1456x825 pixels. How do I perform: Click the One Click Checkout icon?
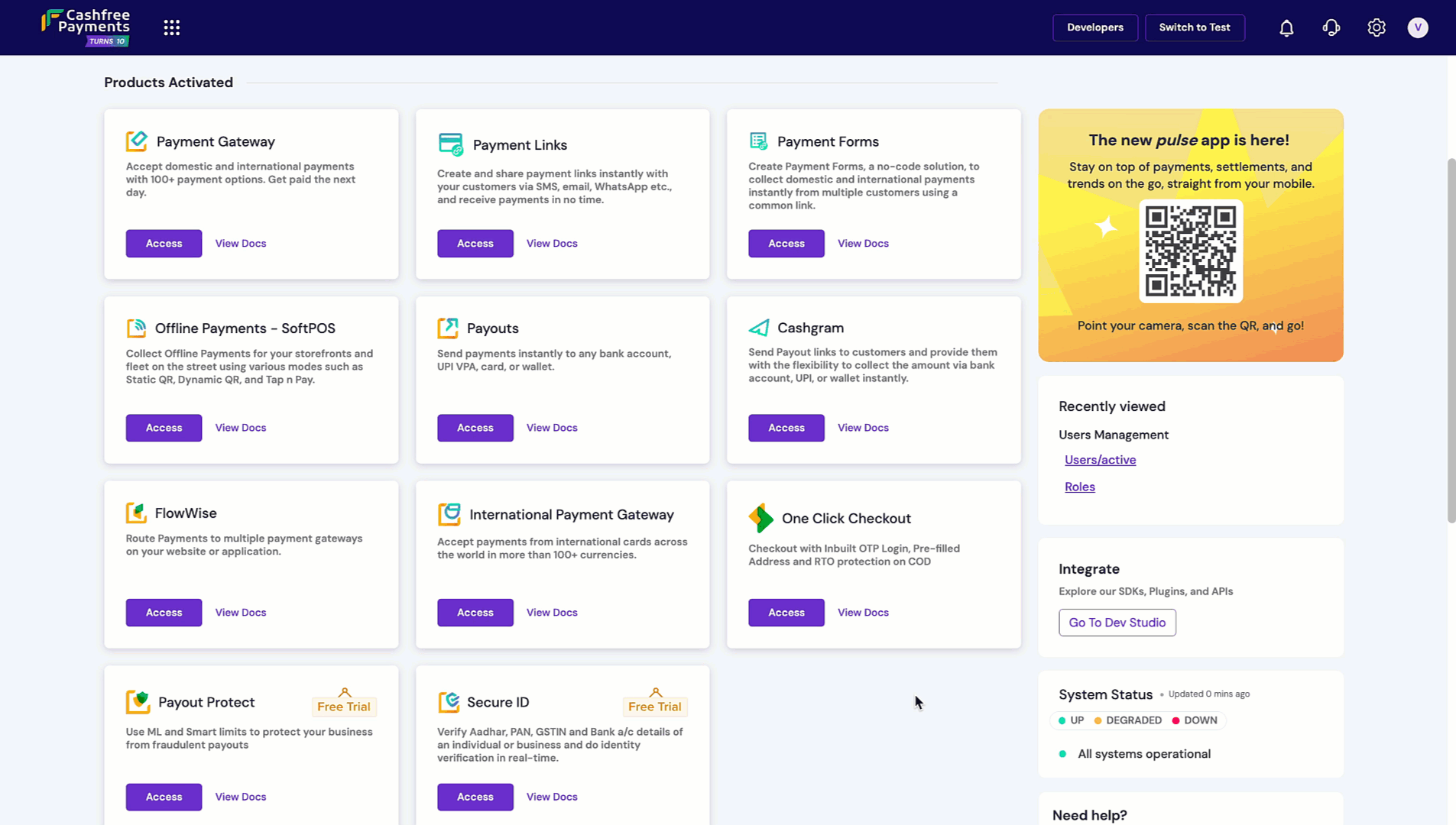pyautogui.click(x=761, y=519)
